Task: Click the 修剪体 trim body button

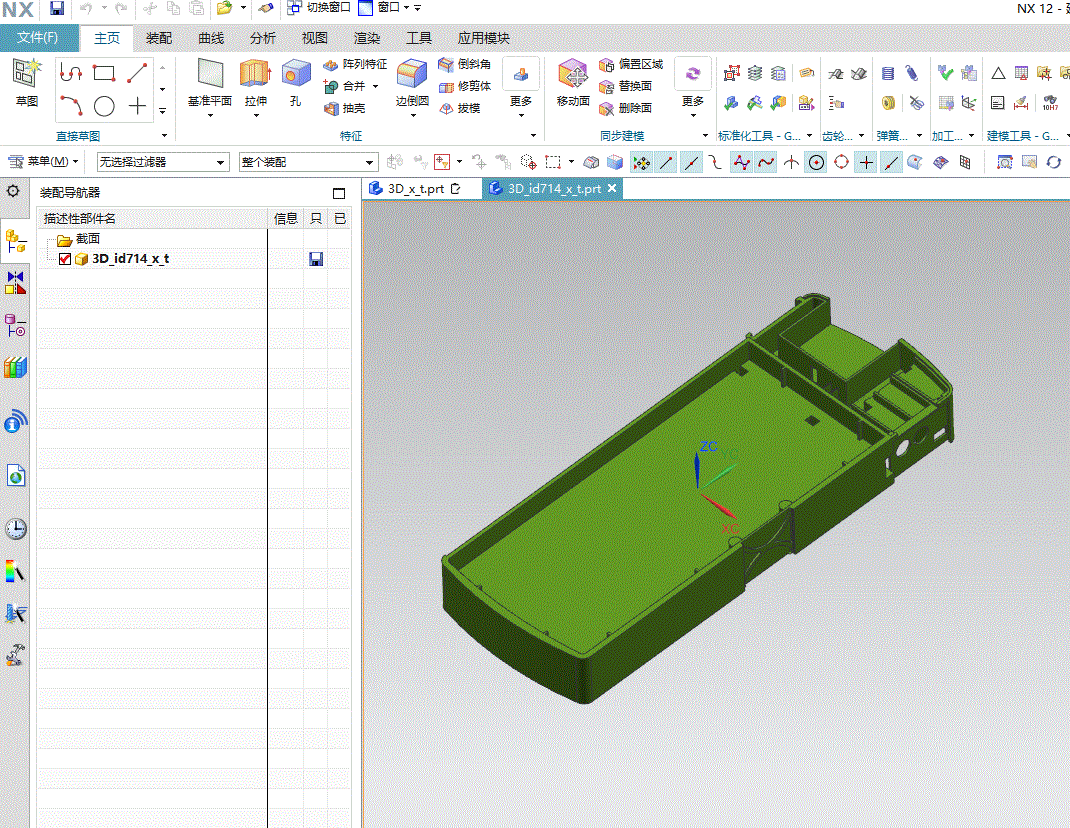Action: 465,86
